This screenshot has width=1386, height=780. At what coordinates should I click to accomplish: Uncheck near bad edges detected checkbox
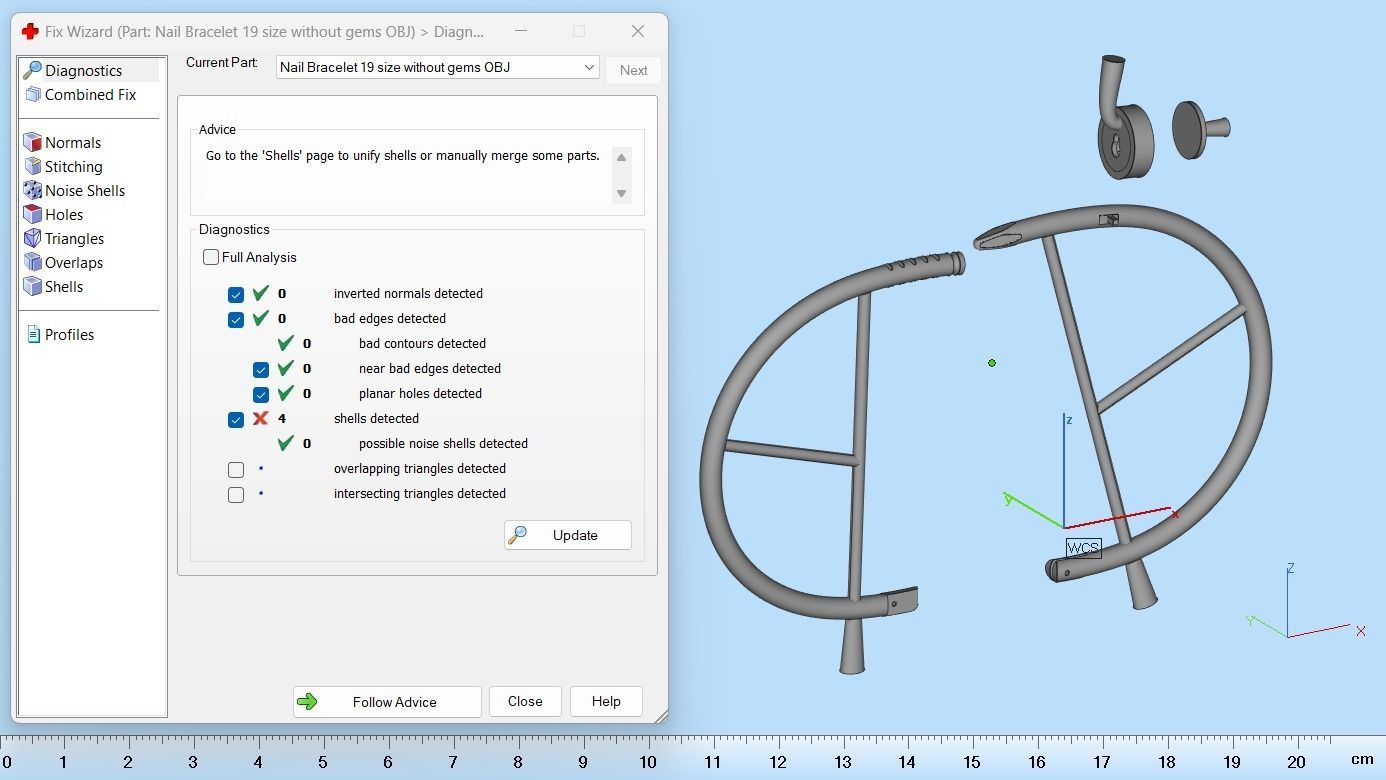pyautogui.click(x=261, y=369)
